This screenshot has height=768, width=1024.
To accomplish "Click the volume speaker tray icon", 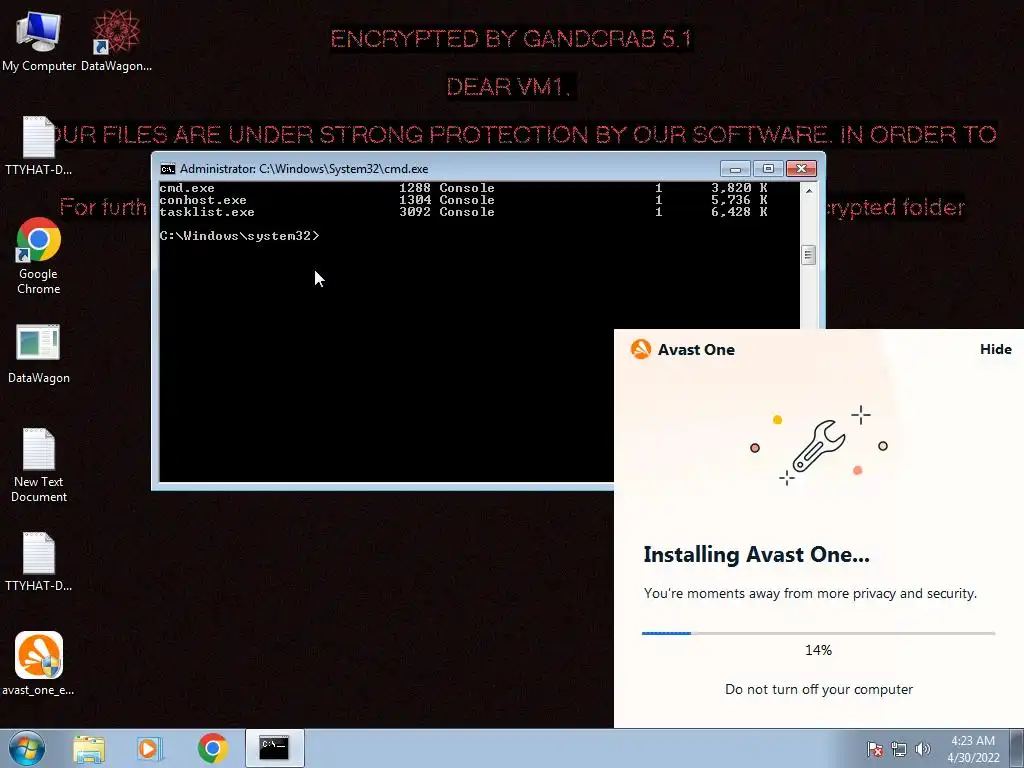I will (922, 749).
